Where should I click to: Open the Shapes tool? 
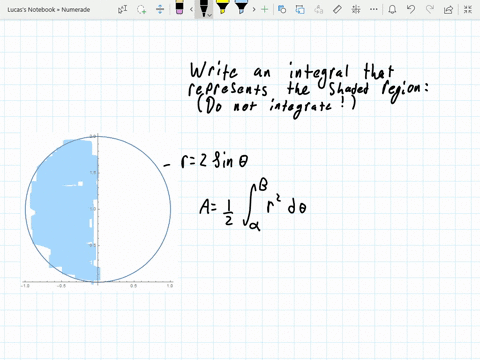pos(282,9)
